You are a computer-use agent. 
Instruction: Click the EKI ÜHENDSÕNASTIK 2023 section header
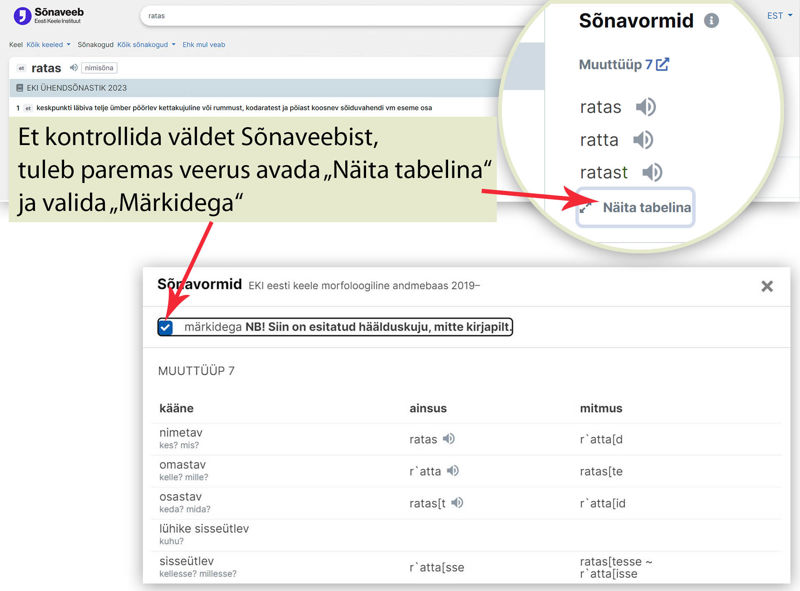[254, 88]
